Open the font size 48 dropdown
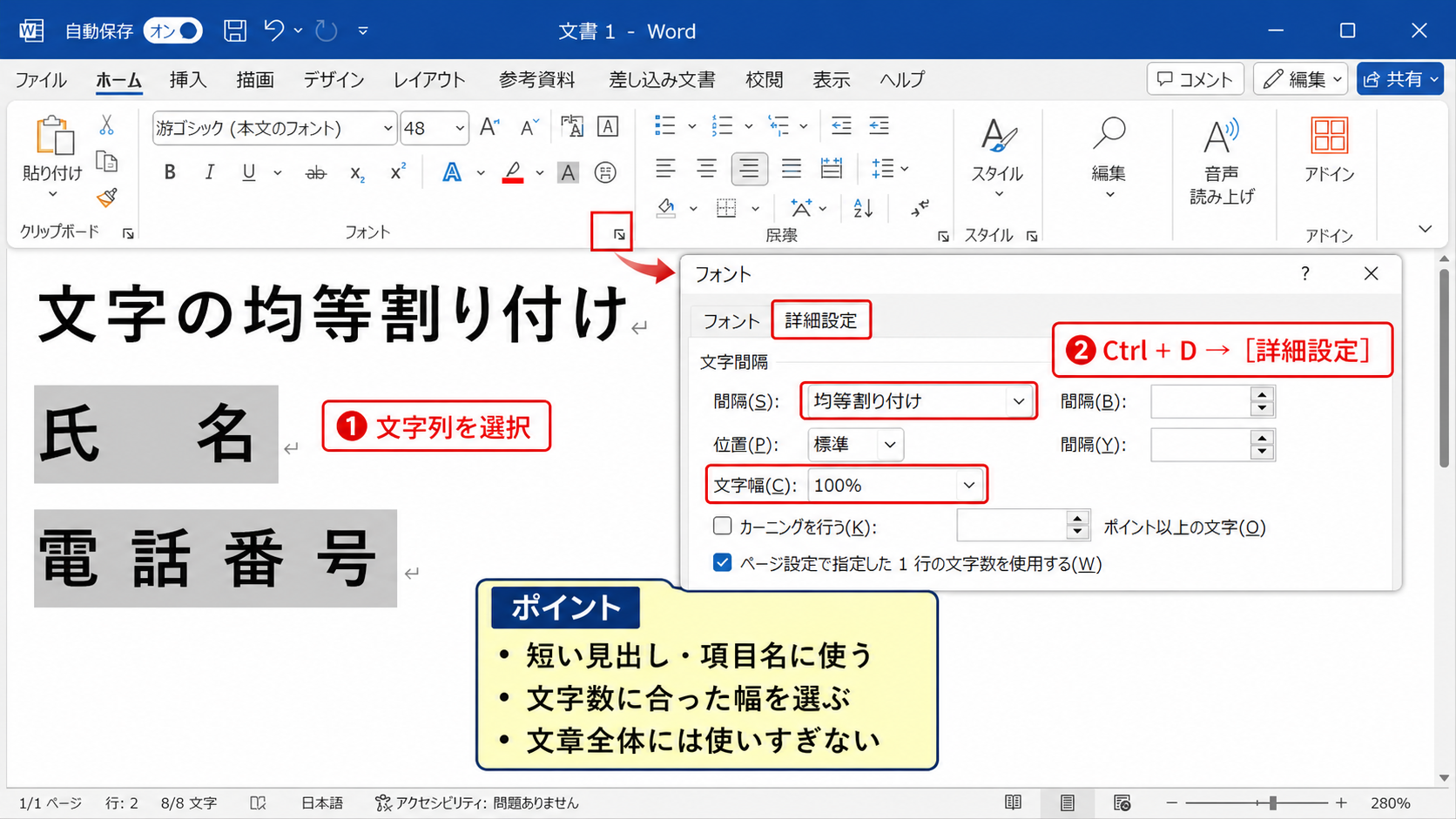The height and width of the screenshot is (819, 1456). pyautogui.click(x=460, y=129)
